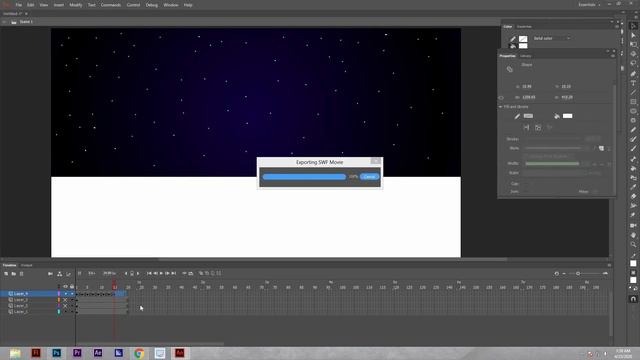Open the Commands menu
640x360 pixels.
click(x=111, y=5)
